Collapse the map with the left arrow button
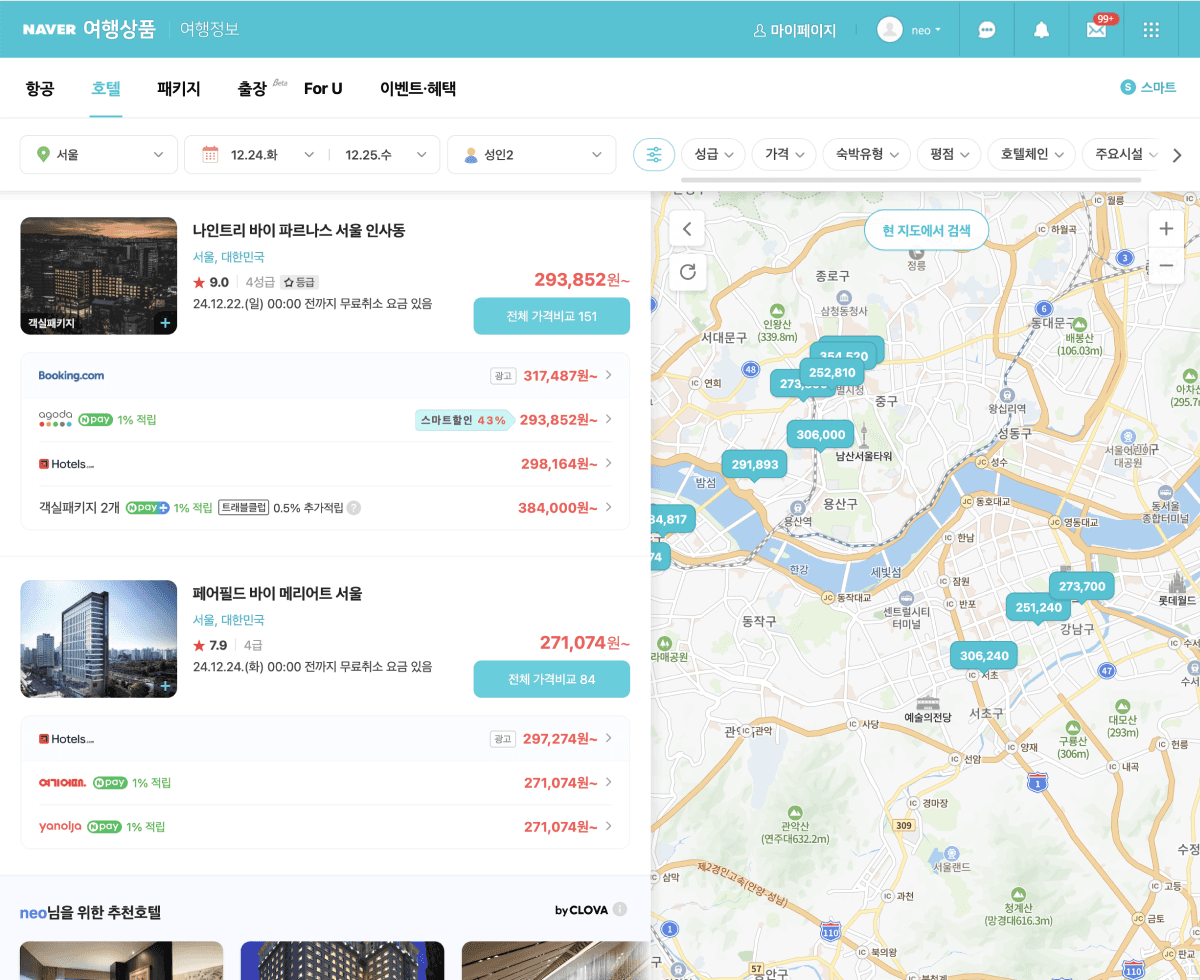The image size is (1200, 980). click(686, 229)
